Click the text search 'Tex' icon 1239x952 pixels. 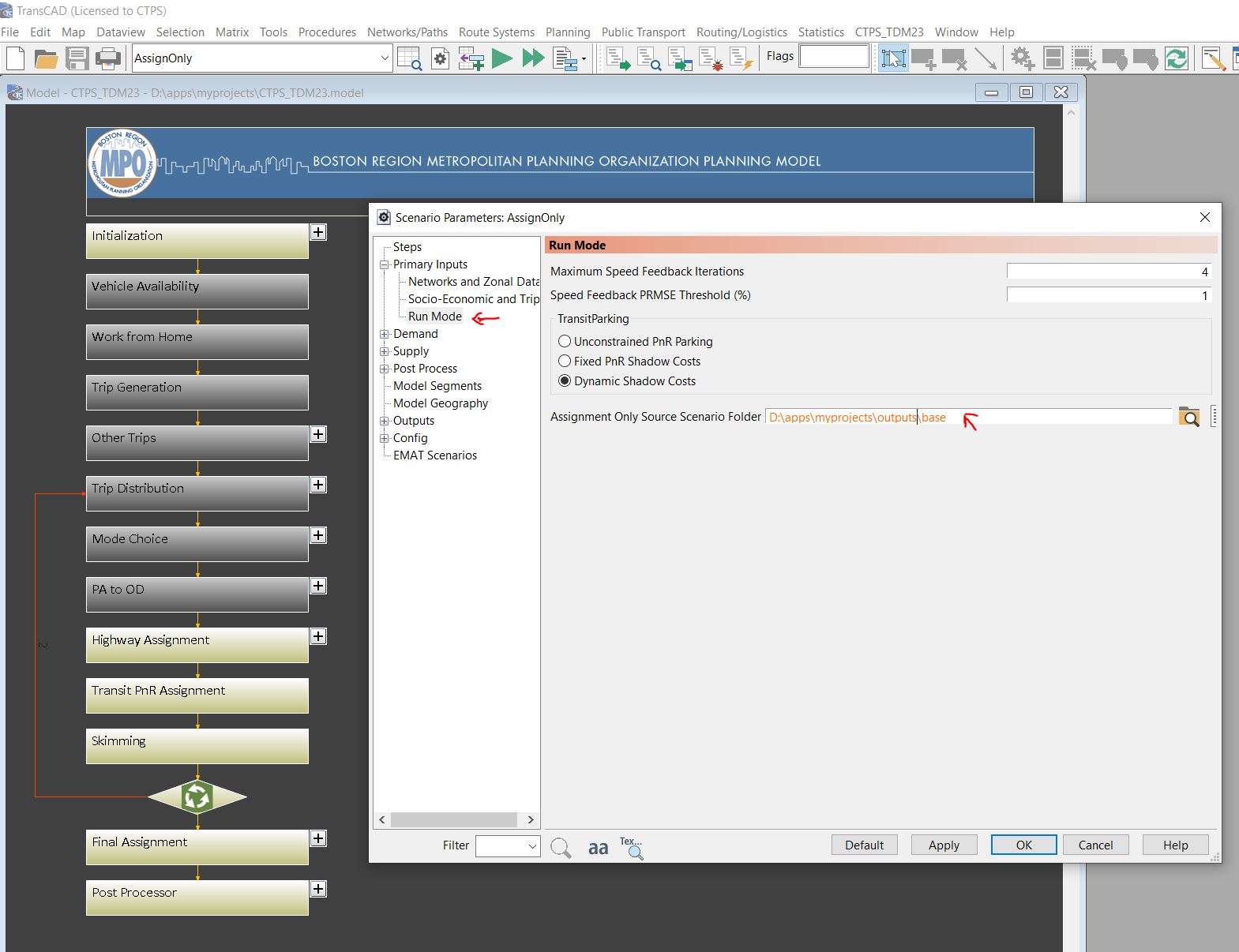(632, 848)
